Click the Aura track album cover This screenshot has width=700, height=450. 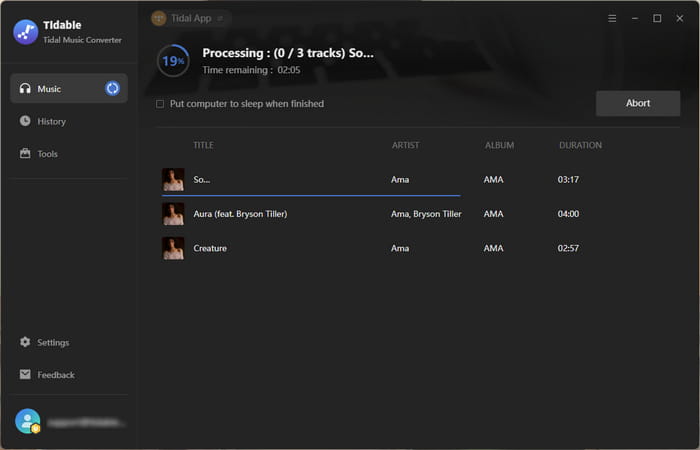(173, 214)
